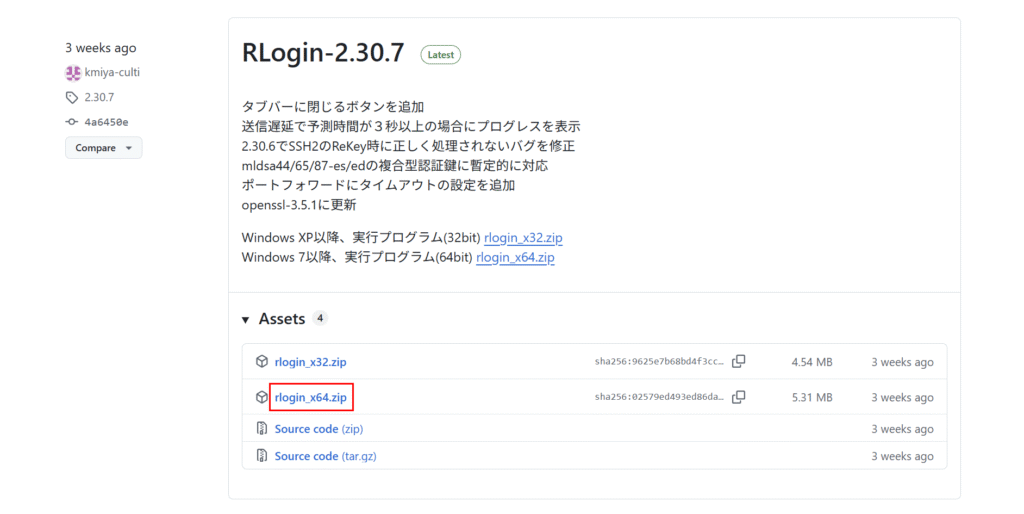Copy sha256 hash of rlogin_x32.zip
Image resolution: width=1024 pixels, height=514 pixels.
[x=739, y=361]
